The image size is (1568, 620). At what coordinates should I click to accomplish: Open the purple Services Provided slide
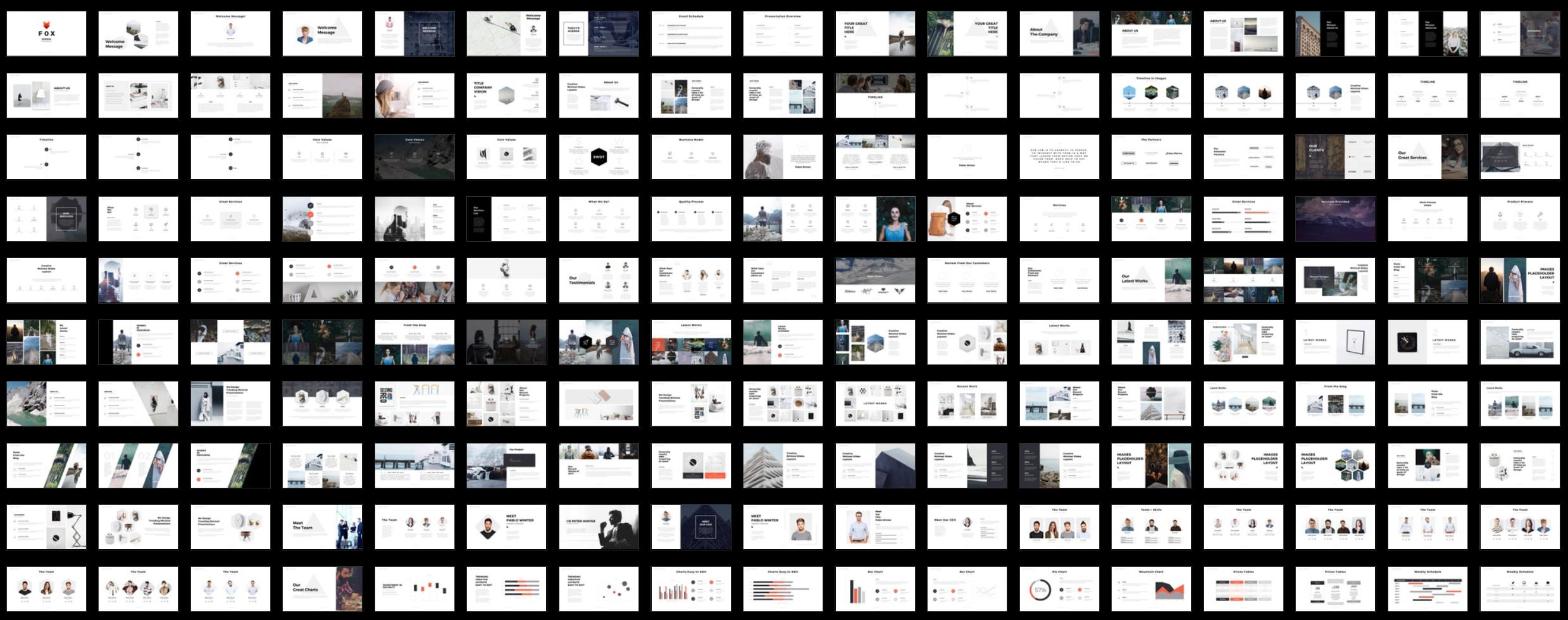point(1335,219)
